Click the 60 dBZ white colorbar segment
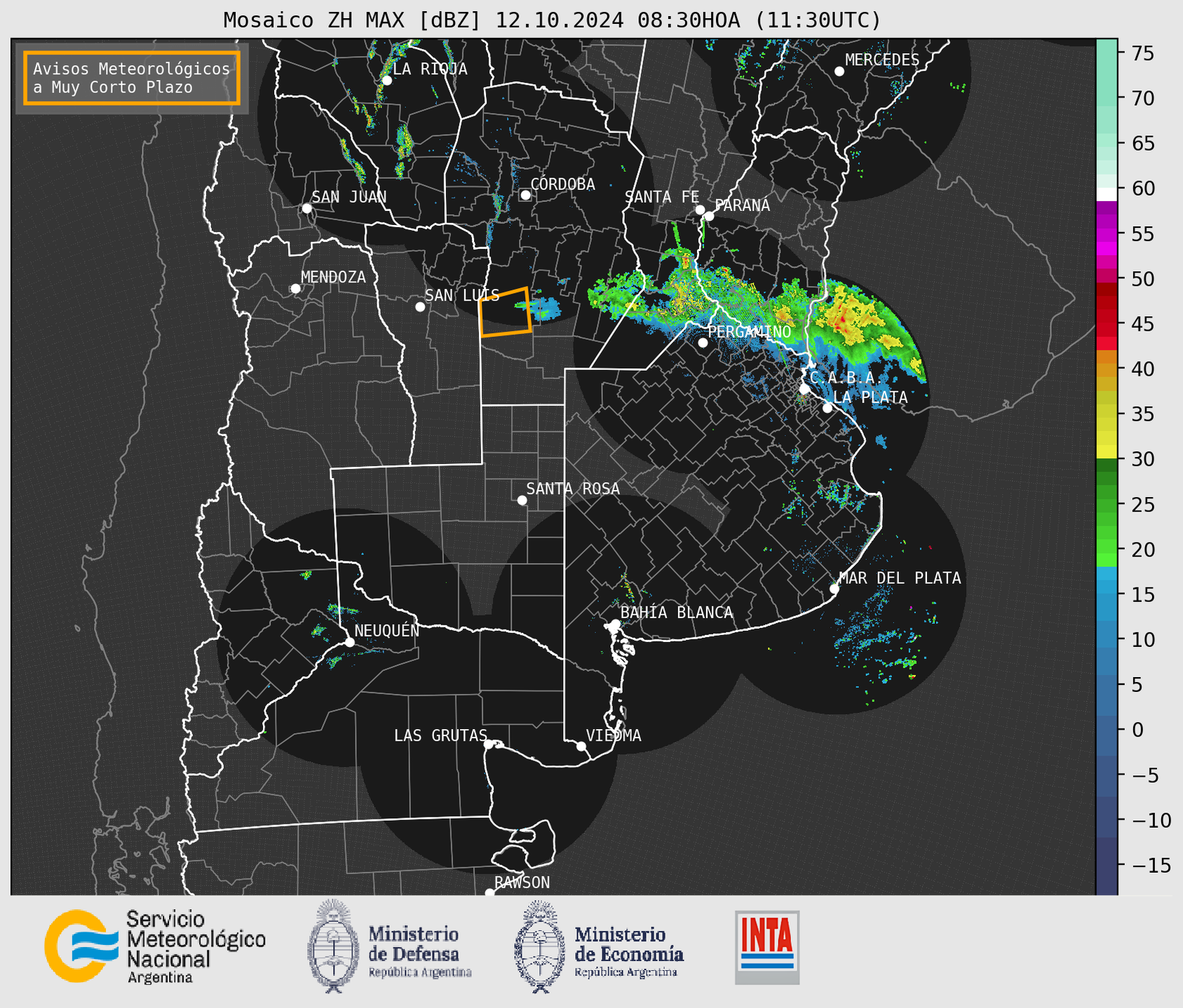1183x1008 pixels. [1106, 194]
